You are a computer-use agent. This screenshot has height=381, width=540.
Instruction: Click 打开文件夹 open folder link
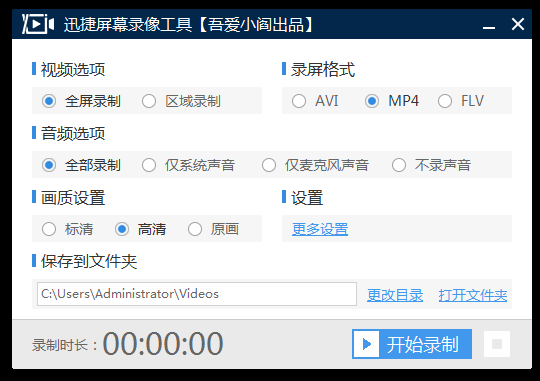coord(473,295)
